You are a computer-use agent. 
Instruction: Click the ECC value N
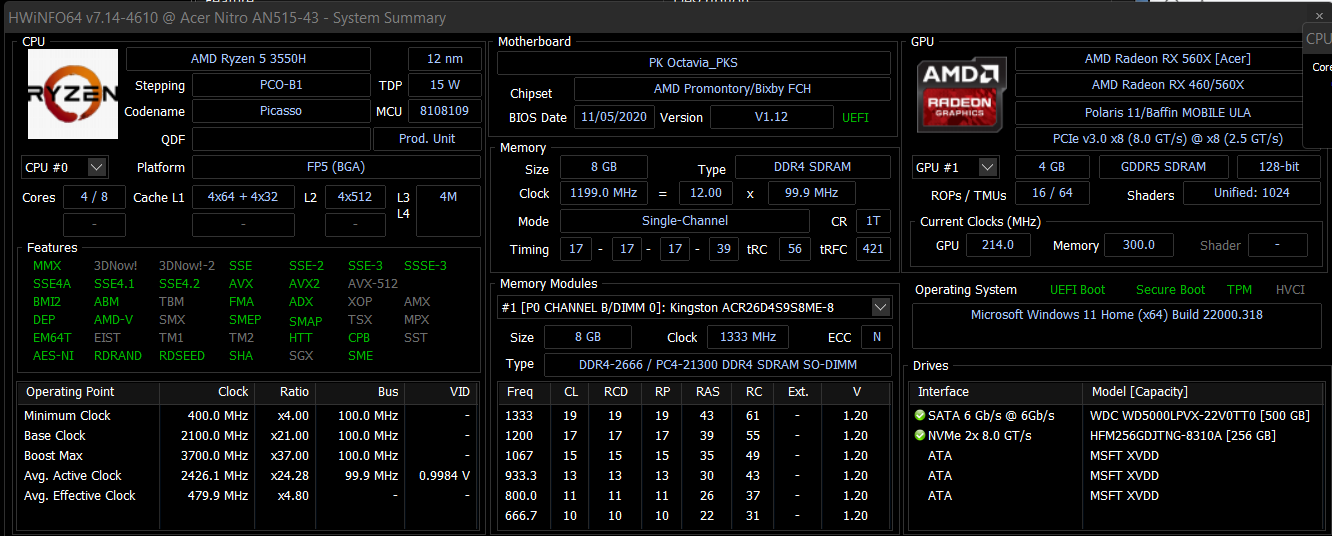pos(876,337)
